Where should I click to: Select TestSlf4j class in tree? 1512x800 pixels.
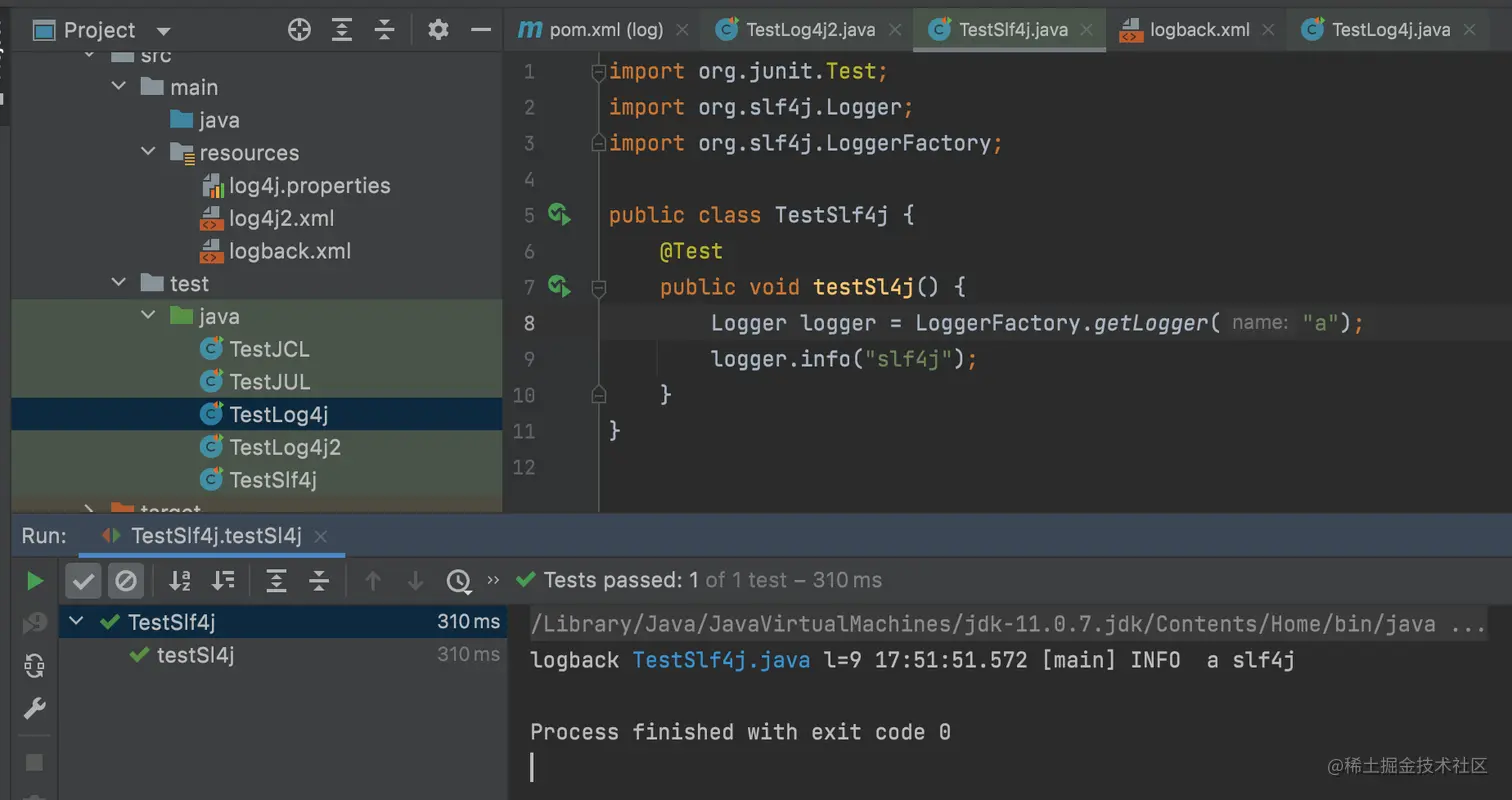tap(259, 480)
